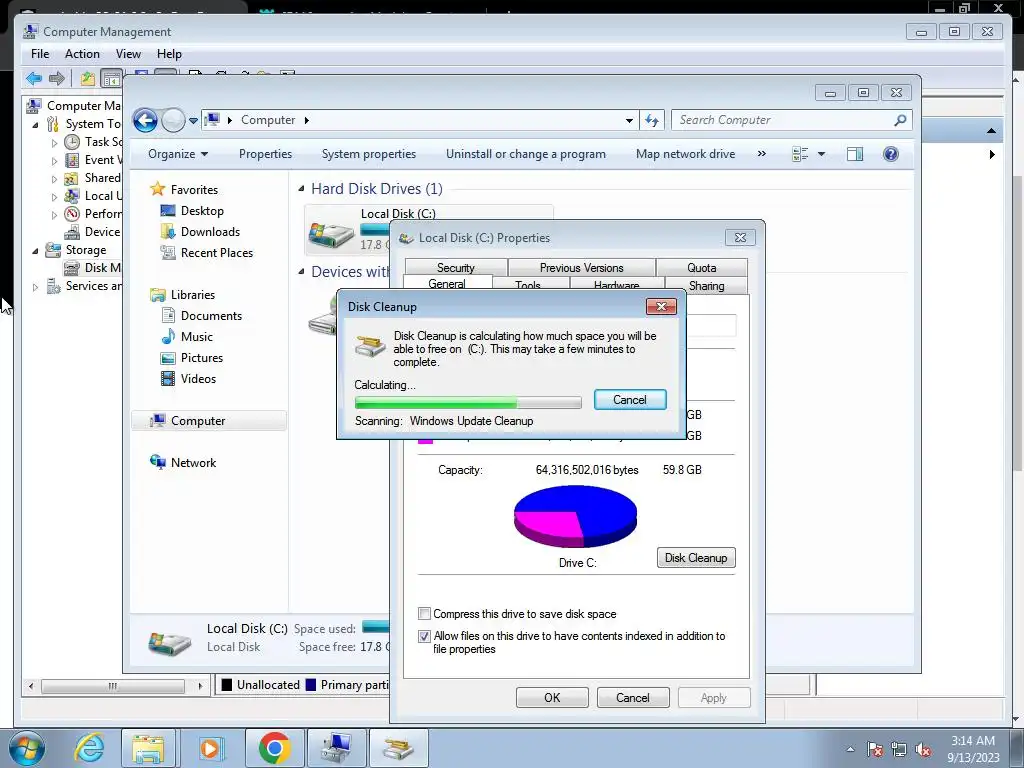The image size is (1024, 768).
Task: Show more Explorer toolbar commands chevron
Action: [x=761, y=154]
